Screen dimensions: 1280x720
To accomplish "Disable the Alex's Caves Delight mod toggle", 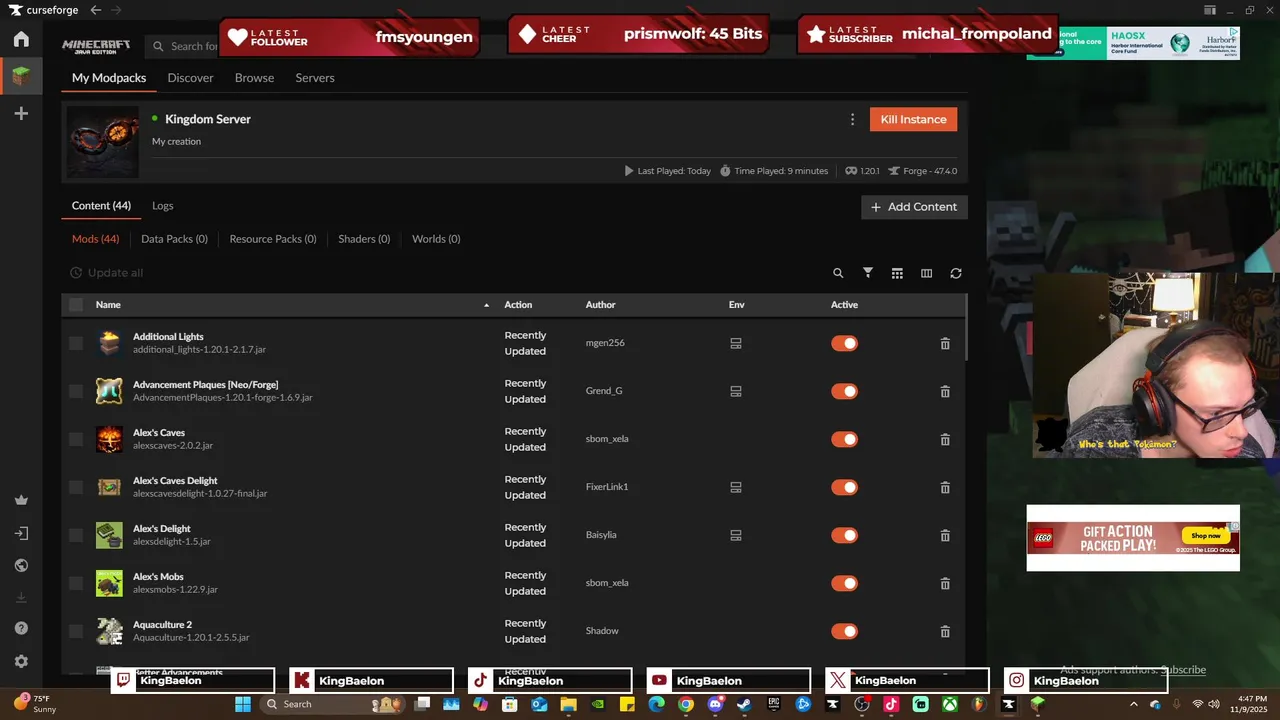I will click(845, 487).
